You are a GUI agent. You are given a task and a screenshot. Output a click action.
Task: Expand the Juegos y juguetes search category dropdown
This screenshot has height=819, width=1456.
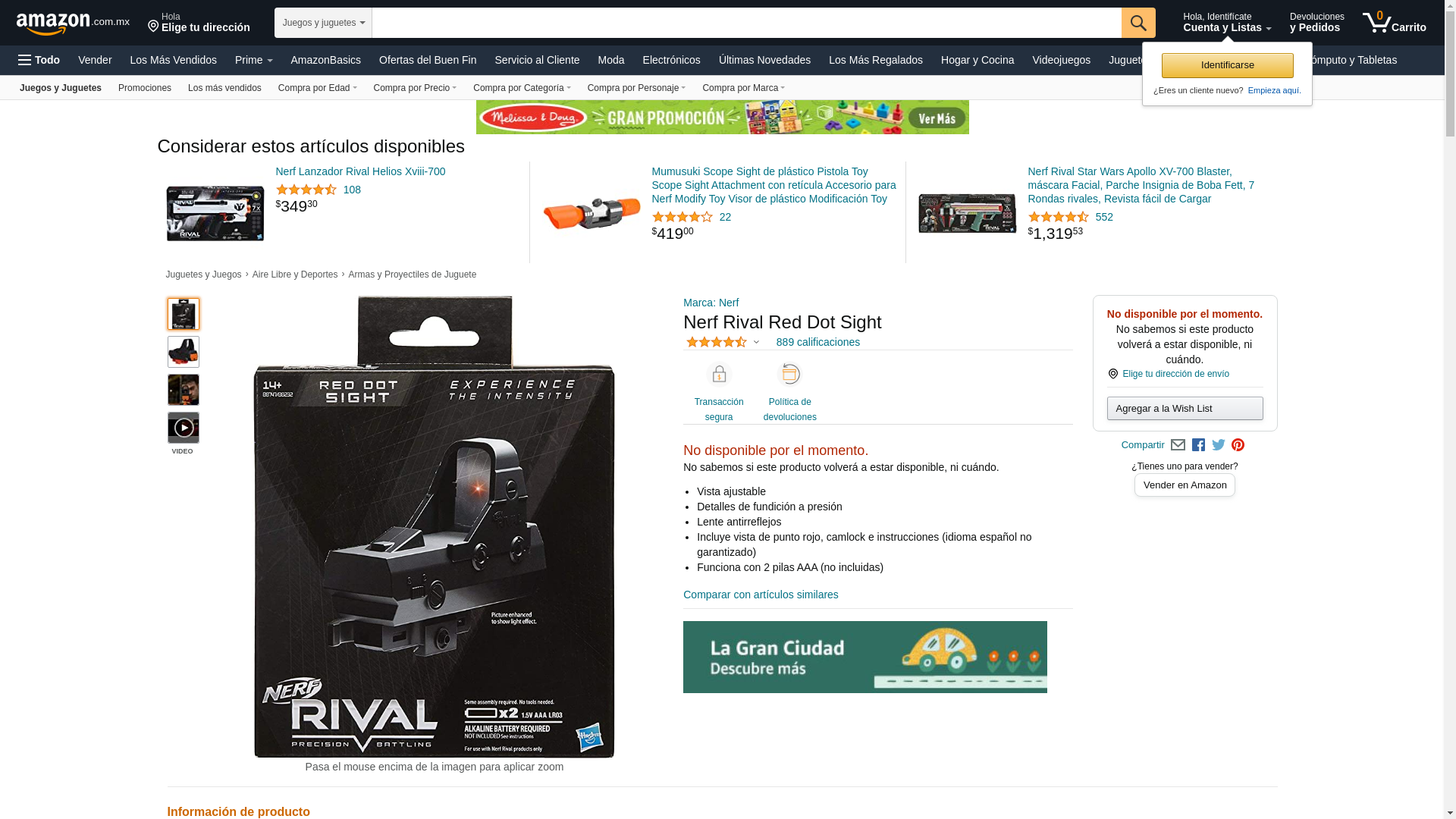(323, 23)
